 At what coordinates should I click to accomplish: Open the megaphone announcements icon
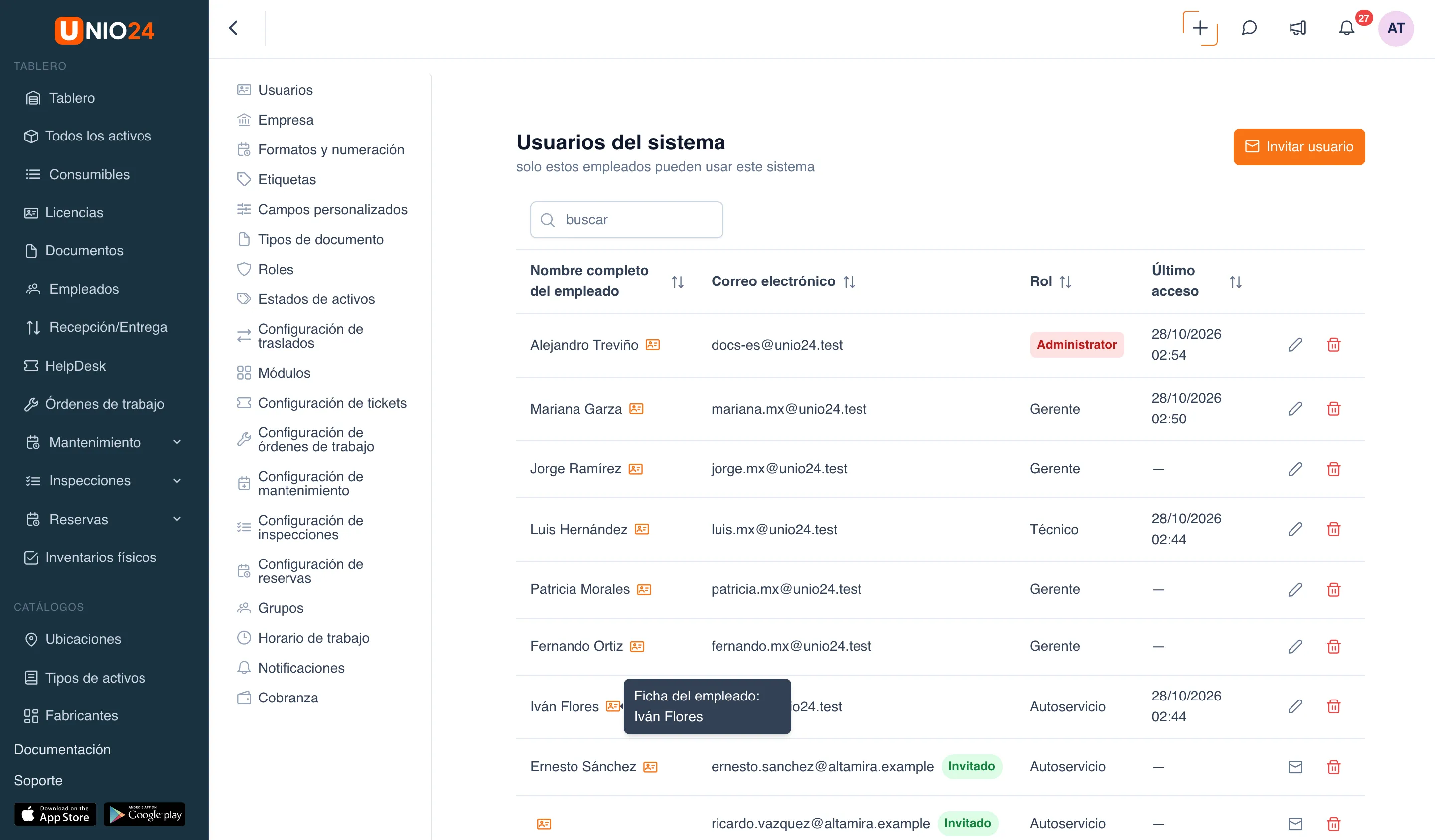point(1298,28)
